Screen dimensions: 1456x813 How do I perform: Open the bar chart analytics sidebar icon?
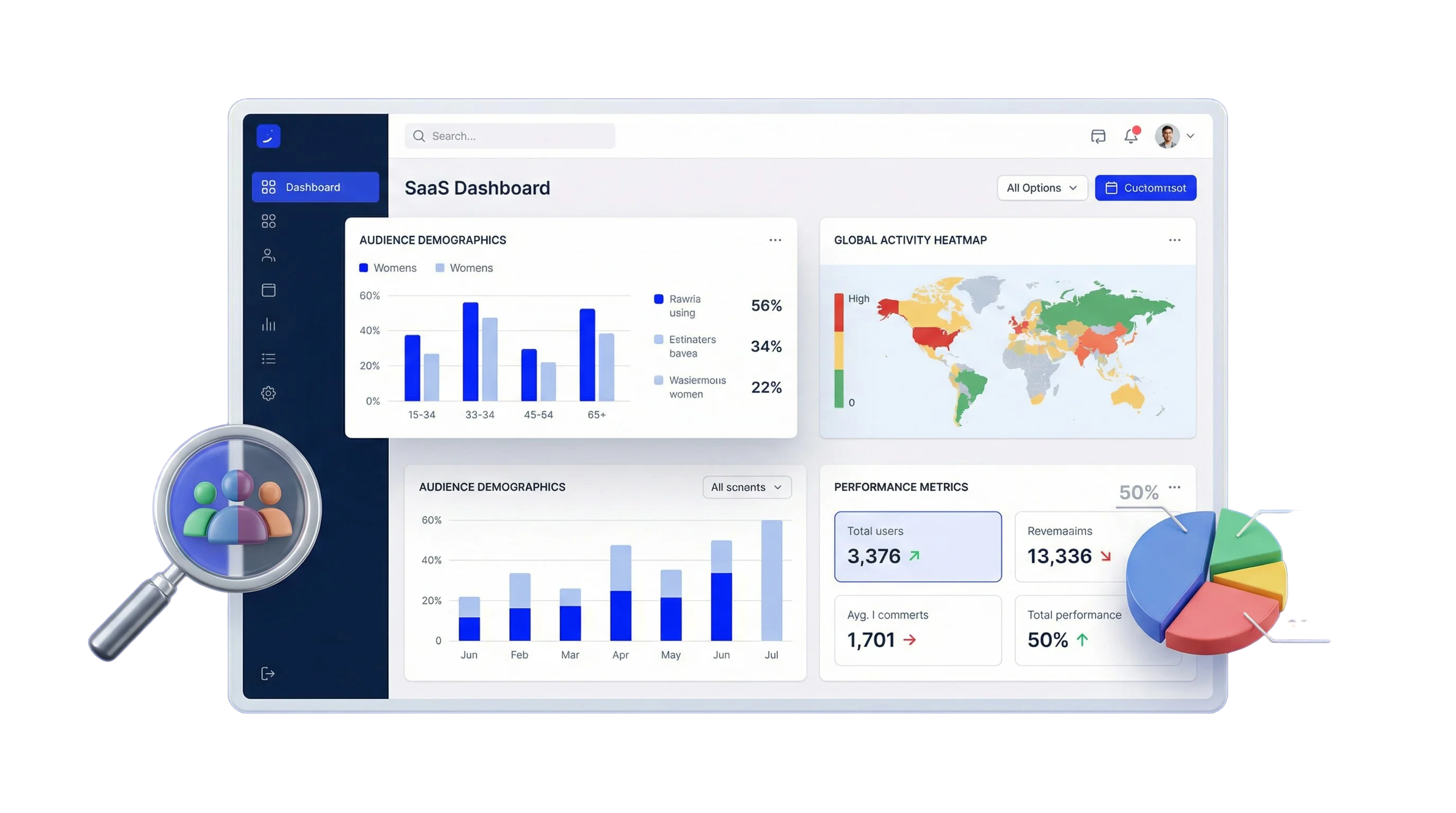tap(268, 324)
